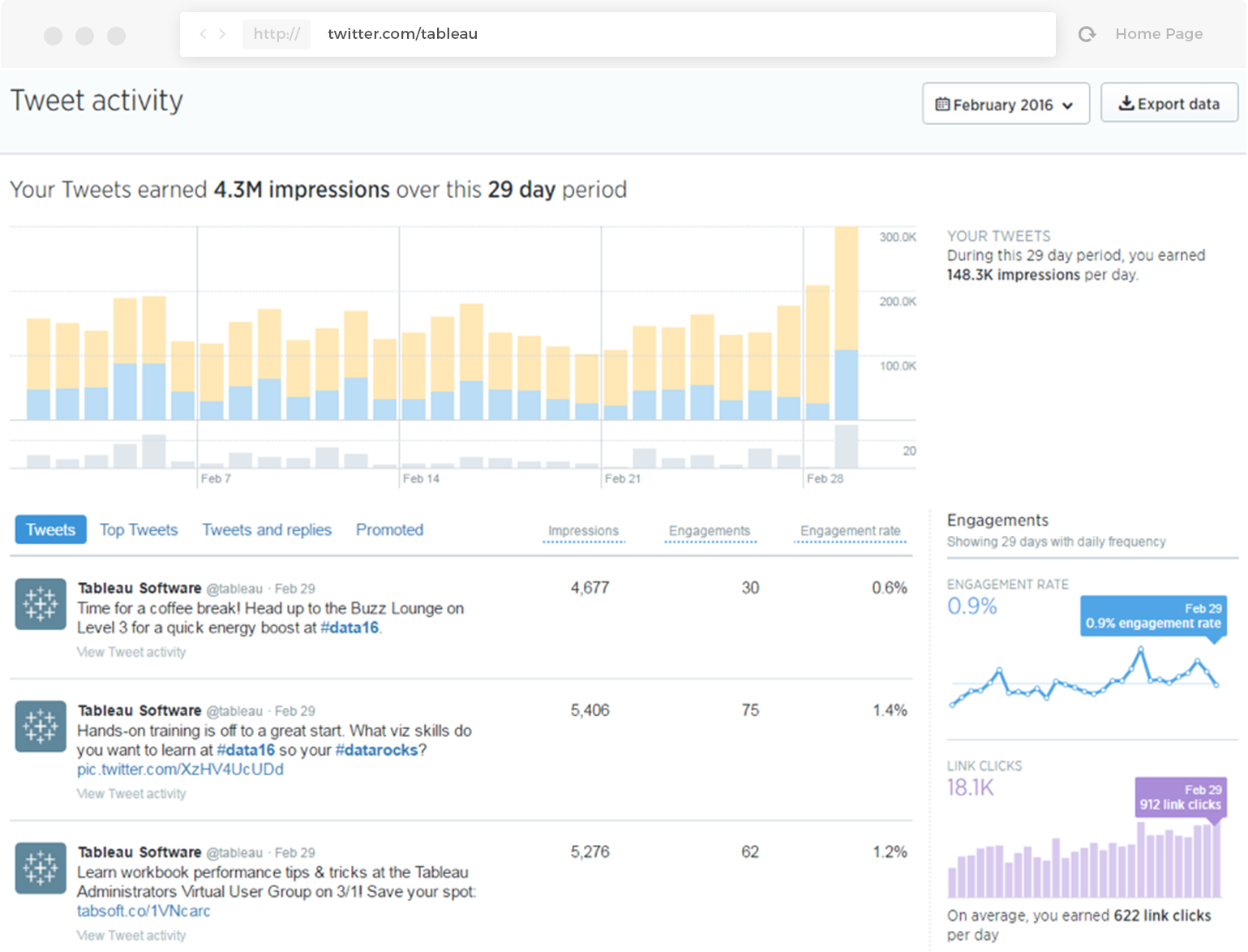Click the Feb 21 label on the chart axis
This screenshot has width=1248, height=952.
coord(623,478)
